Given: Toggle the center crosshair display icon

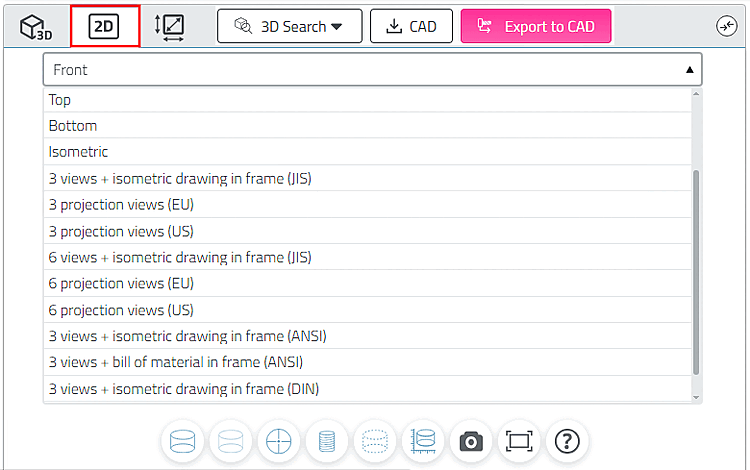Looking at the screenshot, I should tap(278, 441).
